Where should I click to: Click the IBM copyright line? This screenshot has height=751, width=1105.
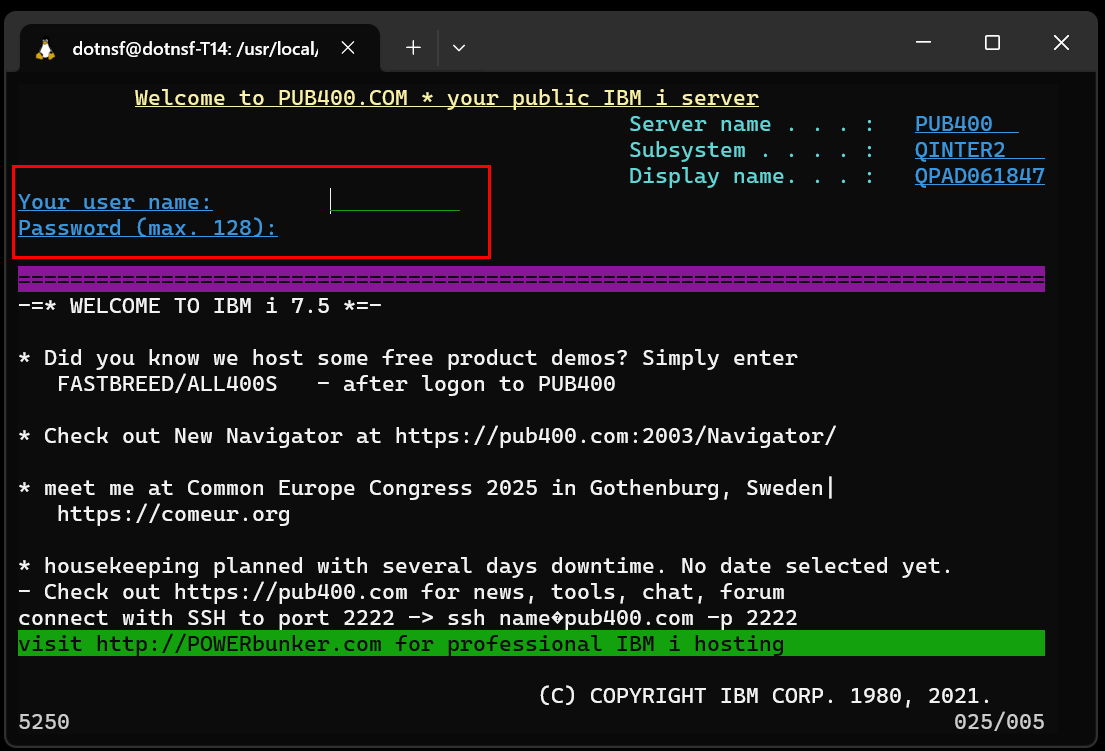764,696
